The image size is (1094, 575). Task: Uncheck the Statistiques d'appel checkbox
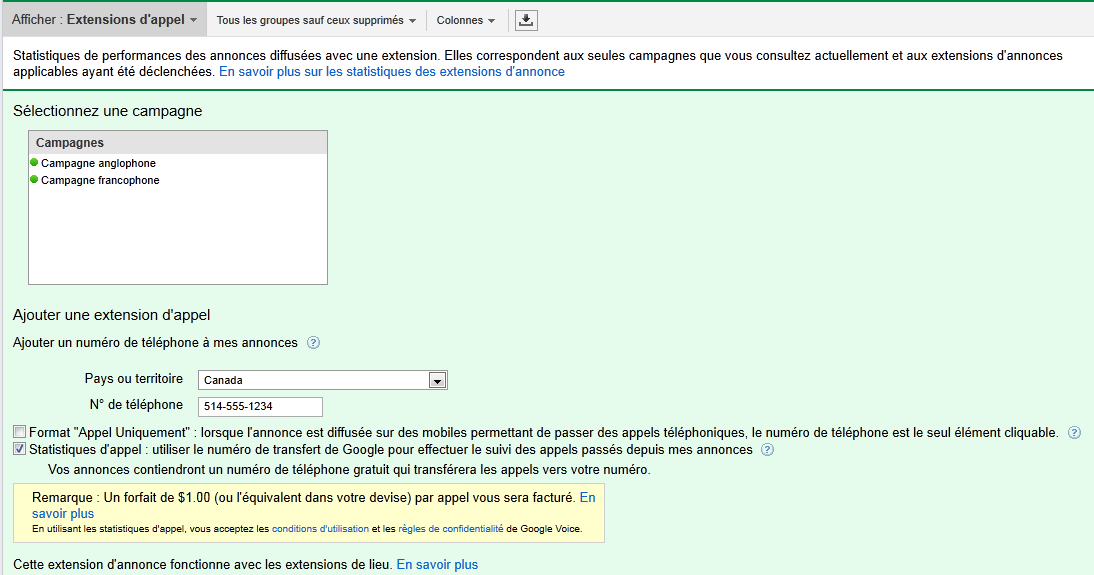click(20, 450)
